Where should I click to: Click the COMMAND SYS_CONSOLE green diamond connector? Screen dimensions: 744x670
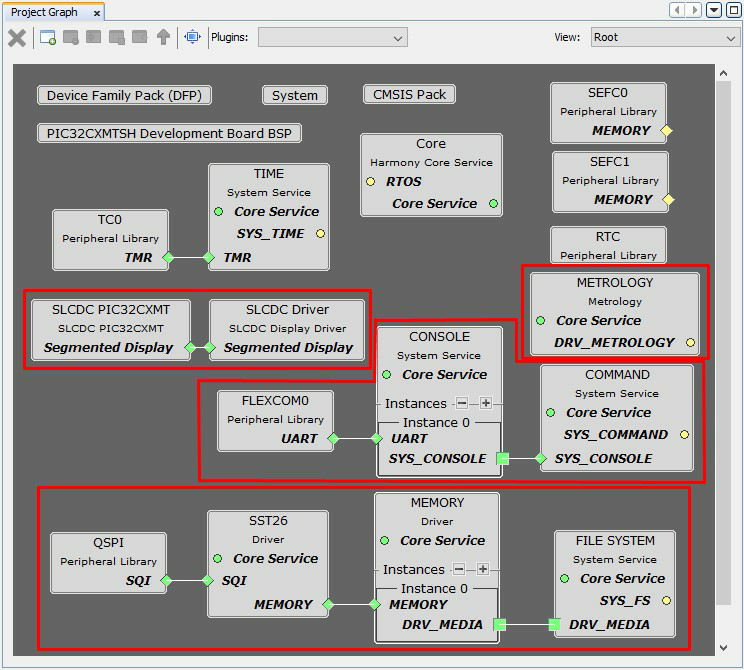(540, 459)
